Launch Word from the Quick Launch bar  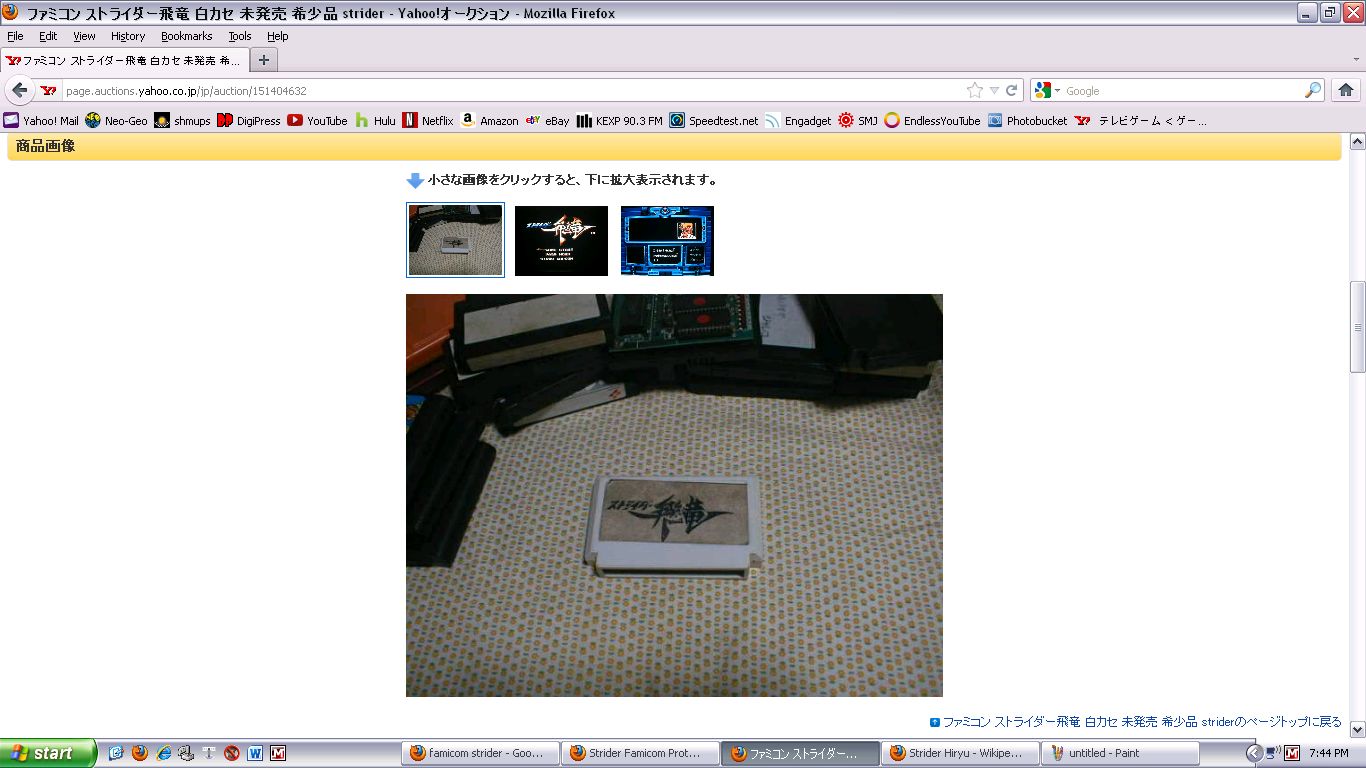tap(255, 753)
